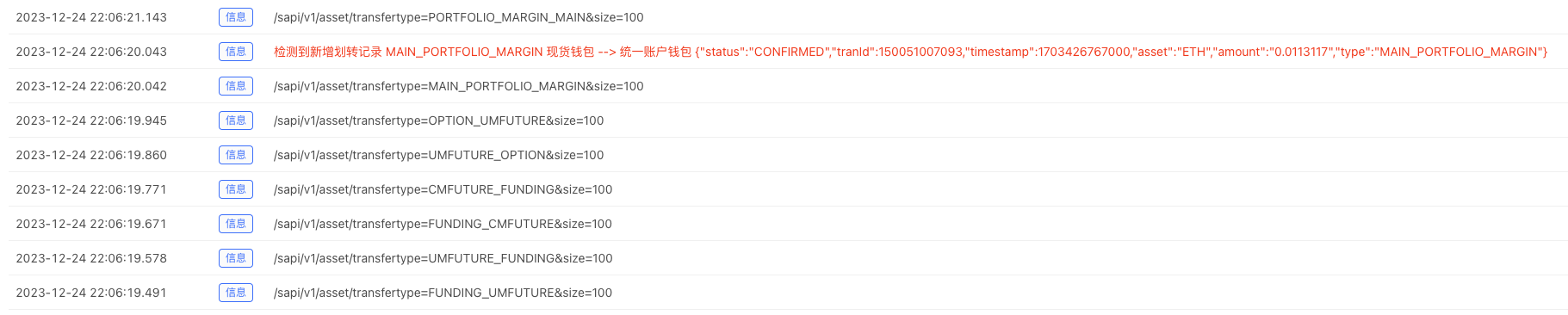Select the CMFUTURE_FUNDING log entry text
The height and width of the screenshot is (315, 1568).
443,189
